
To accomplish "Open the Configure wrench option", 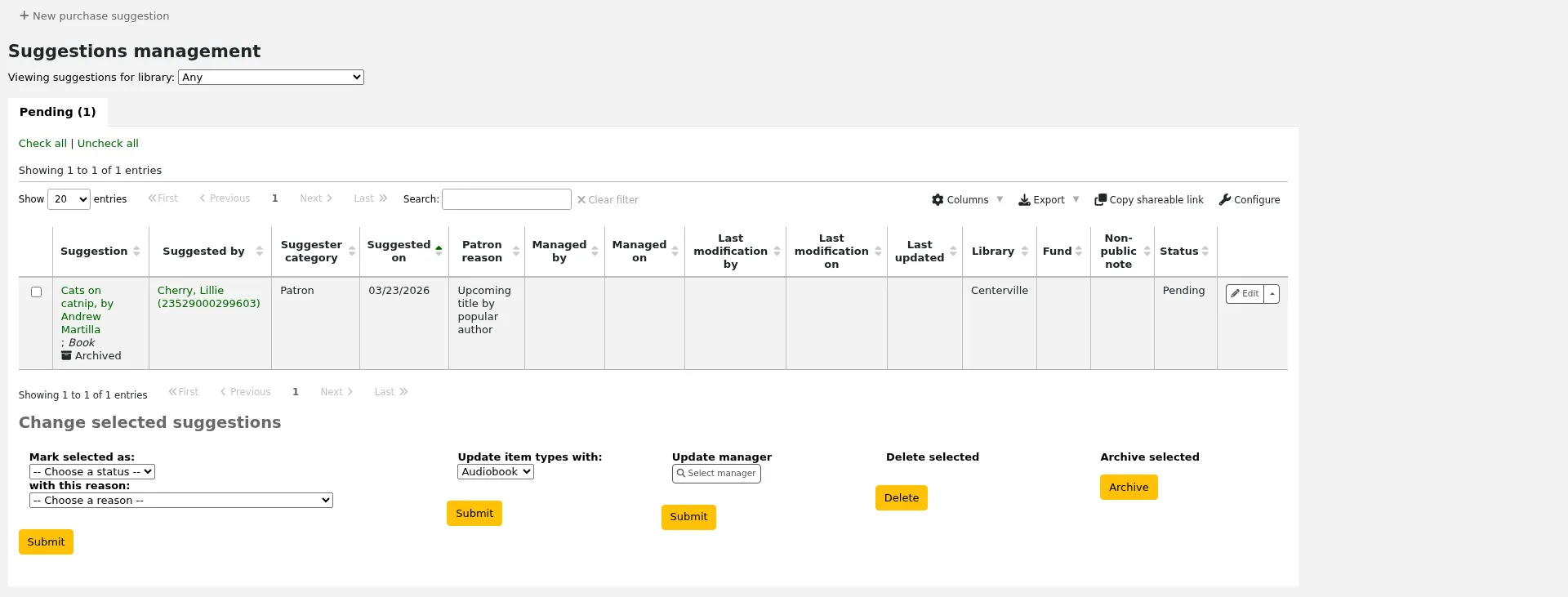I will point(1249,199).
